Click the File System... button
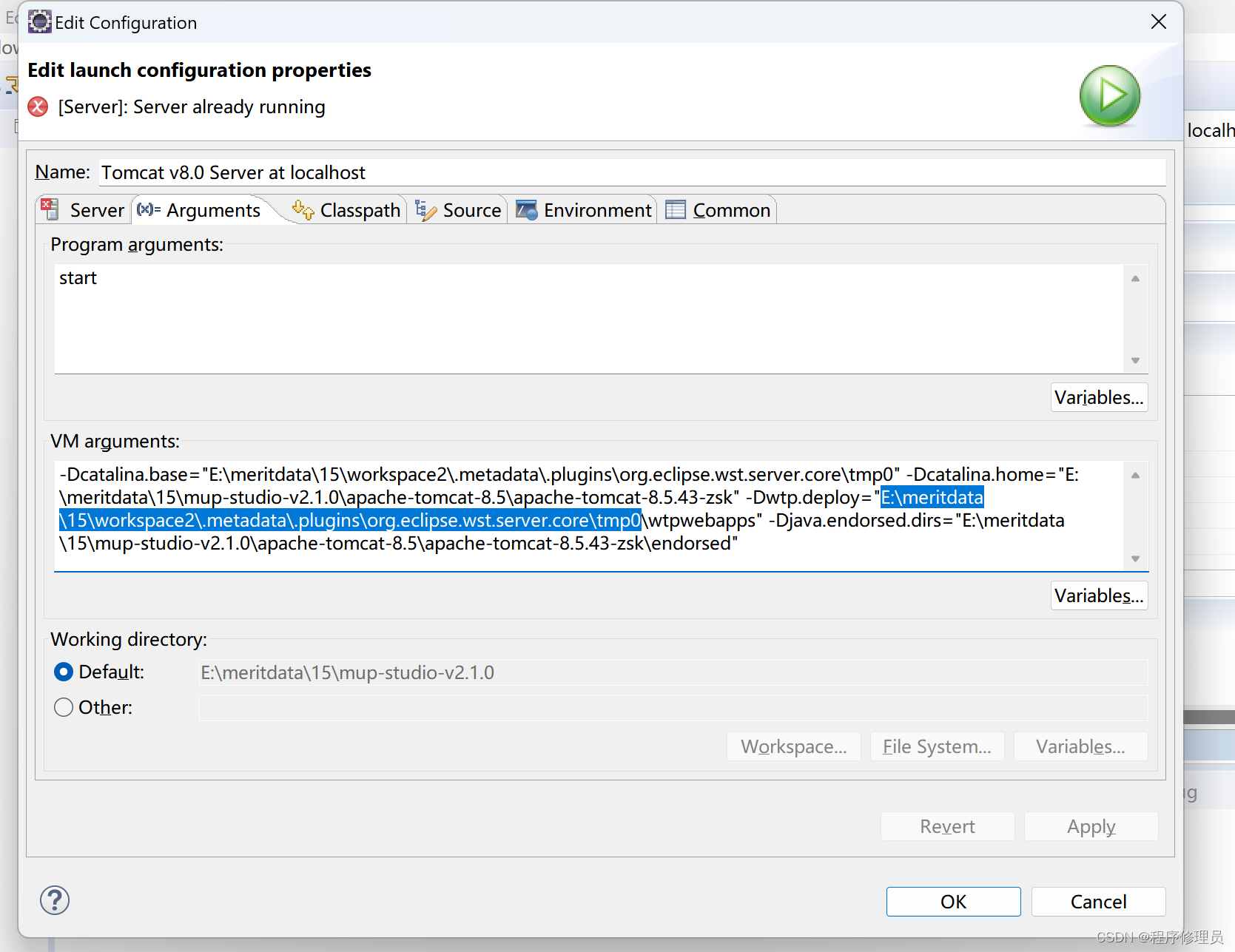This screenshot has height=952, width=1235. click(x=937, y=746)
